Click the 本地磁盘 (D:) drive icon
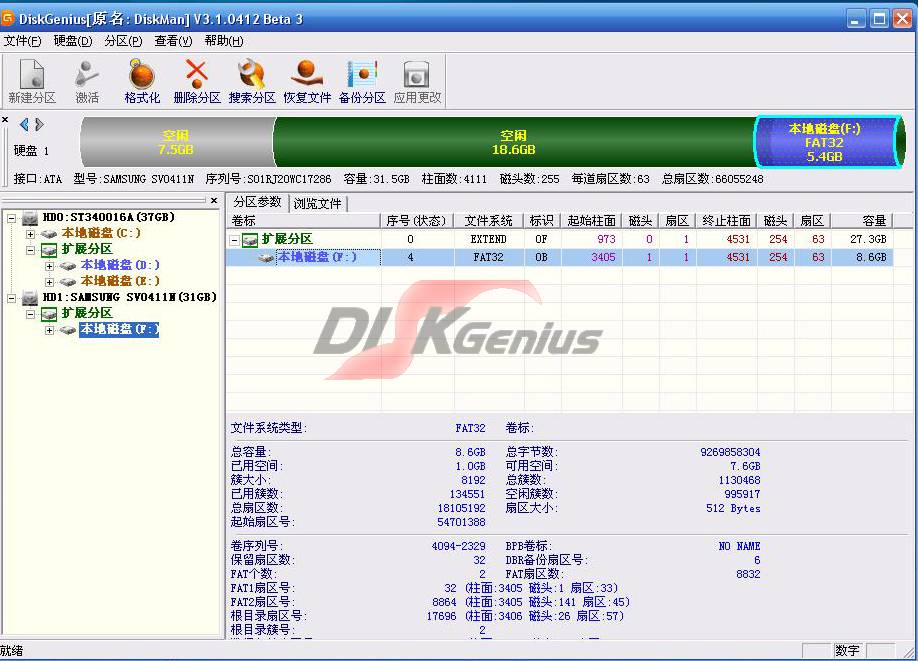This screenshot has width=918, height=661. coord(68,266)
